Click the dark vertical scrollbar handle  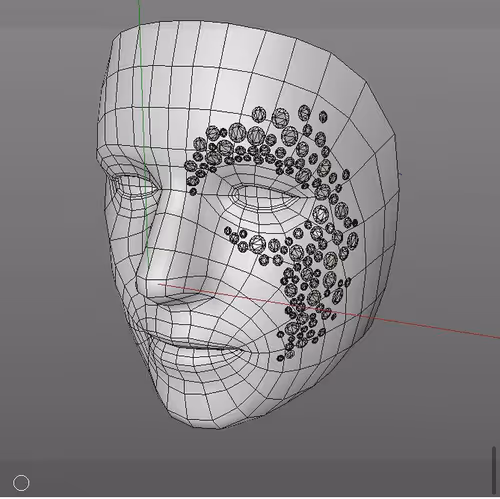(x=494, y=470)
